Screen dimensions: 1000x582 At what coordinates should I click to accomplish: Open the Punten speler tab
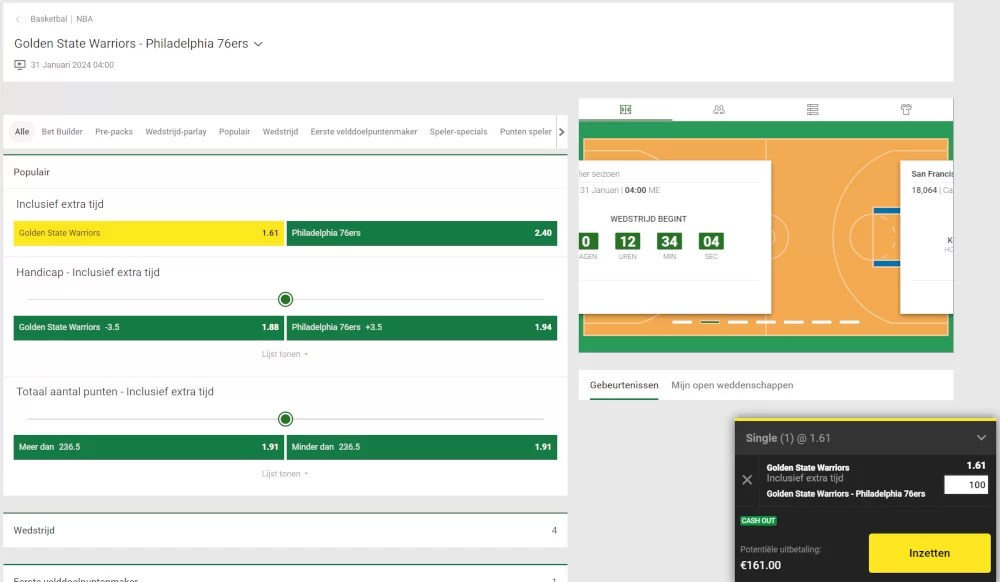[x=526, y=132]
